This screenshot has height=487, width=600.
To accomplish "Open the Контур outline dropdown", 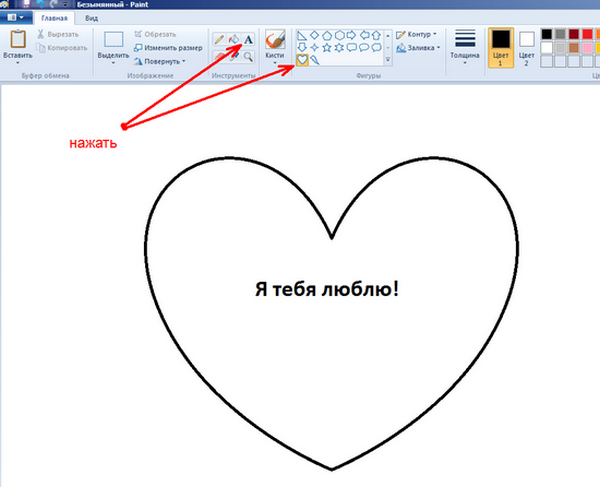I will click(x=418, y=34).
